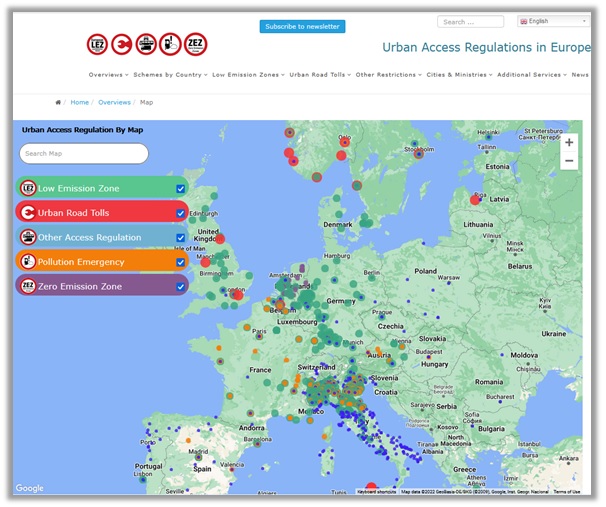The image size is (606, 507).
Task: Click the Paris map marker
Action: 259,336
